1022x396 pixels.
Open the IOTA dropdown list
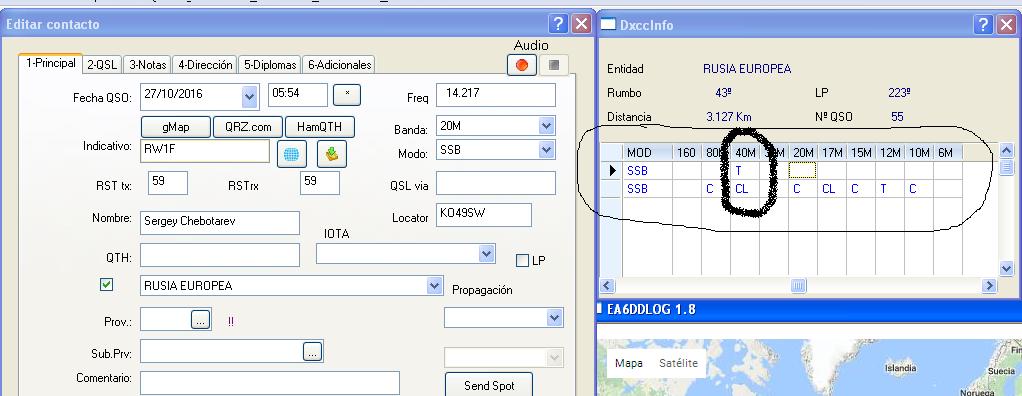486,253
